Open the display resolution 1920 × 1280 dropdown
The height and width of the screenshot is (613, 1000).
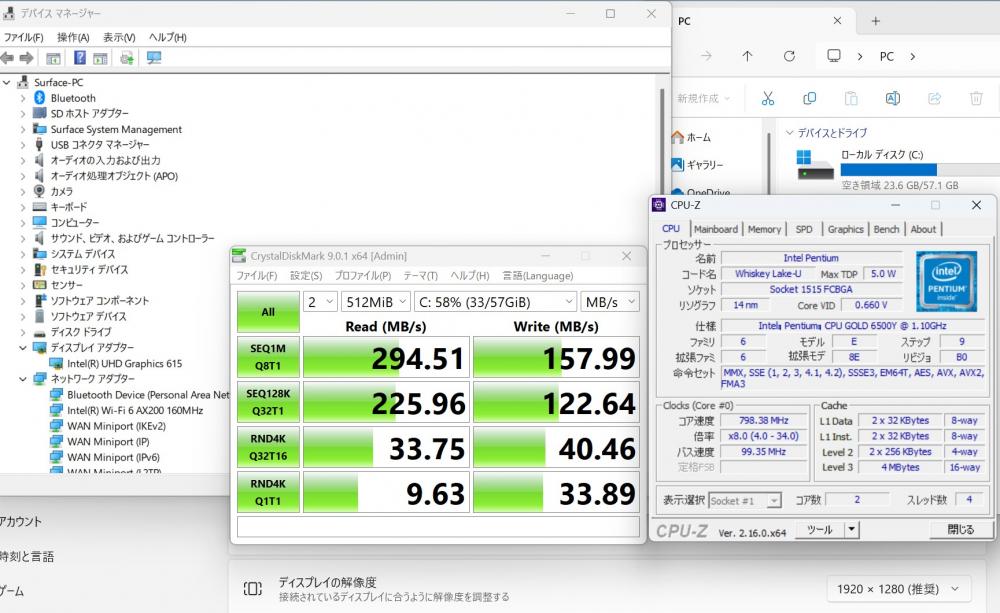tap(899, 589)
